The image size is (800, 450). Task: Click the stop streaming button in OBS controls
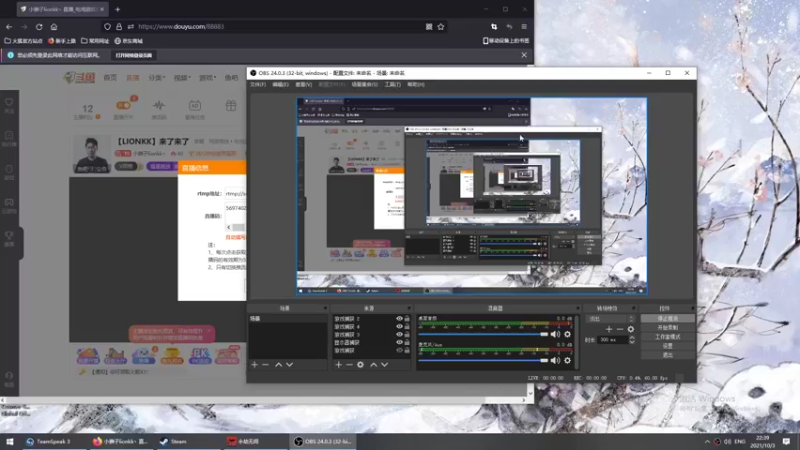coord(667,318)
